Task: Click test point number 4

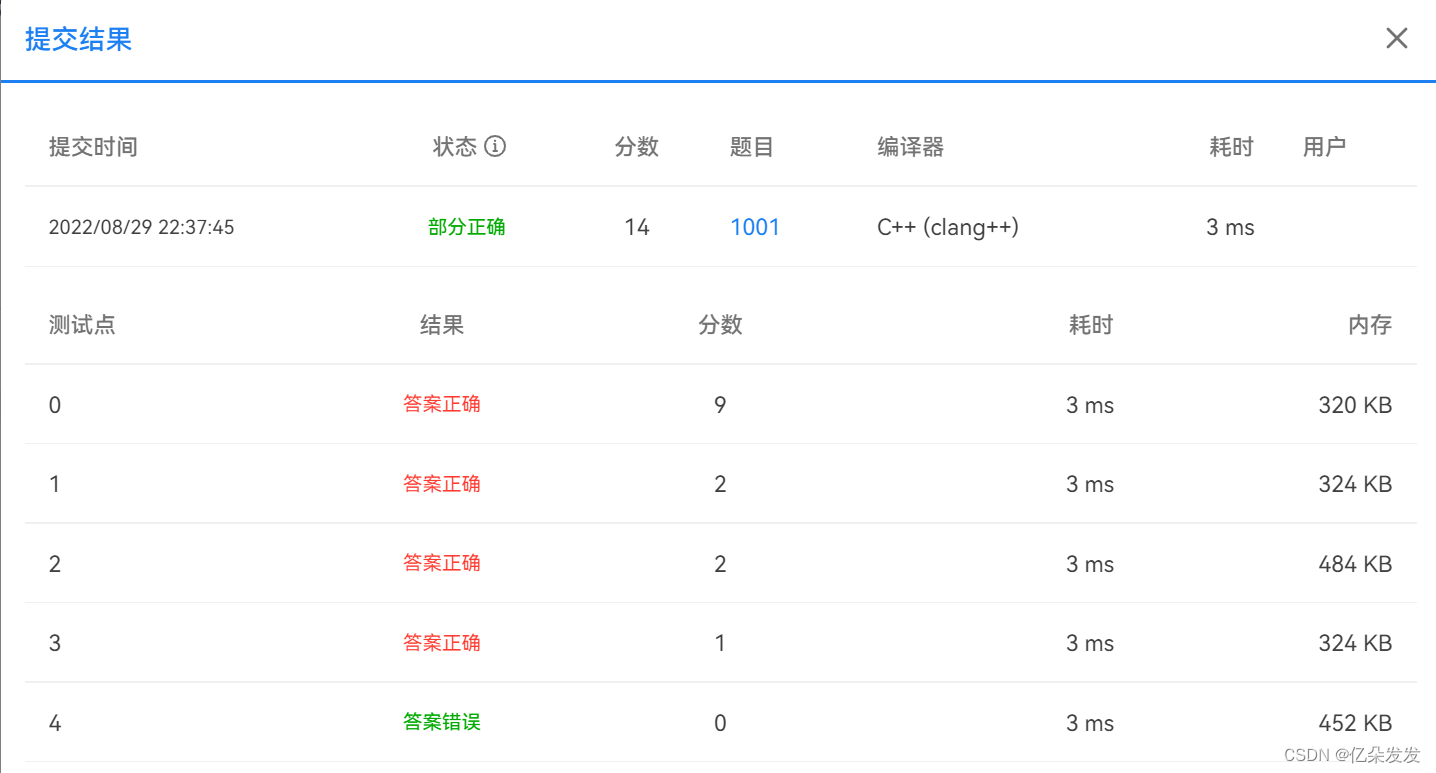Action: click(55, 723)
